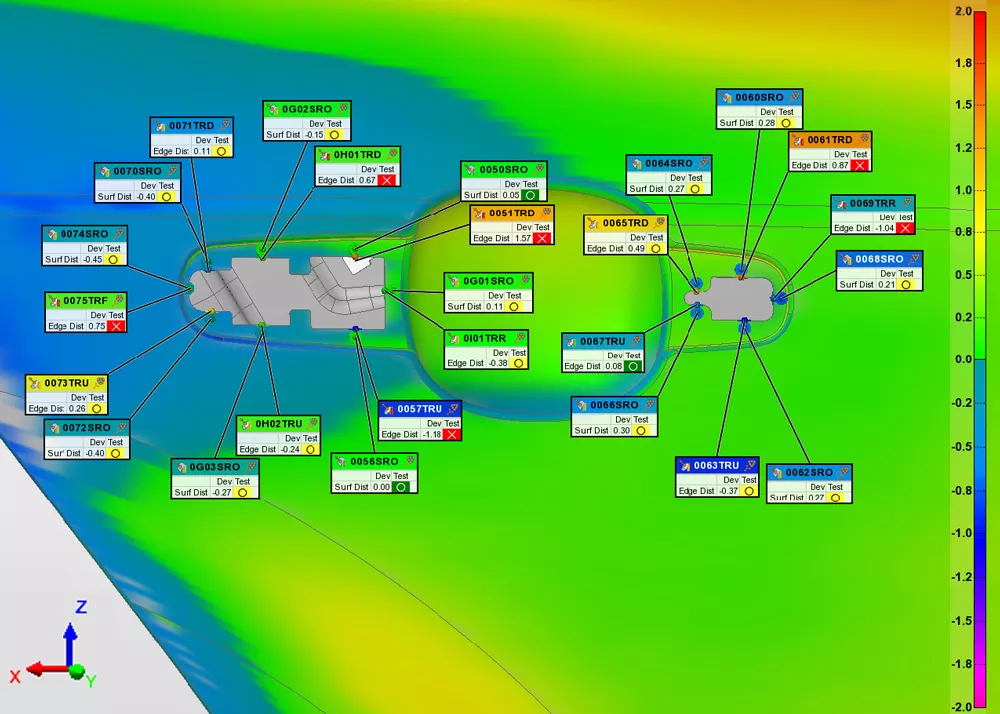1000x714 pixels.
Task: Click the icon left of 0064SRO title
Action: point(636,164)
